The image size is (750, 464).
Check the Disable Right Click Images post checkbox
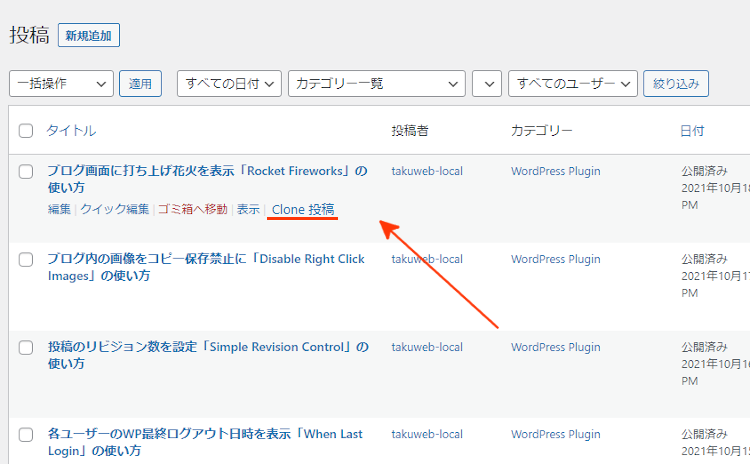26,259
